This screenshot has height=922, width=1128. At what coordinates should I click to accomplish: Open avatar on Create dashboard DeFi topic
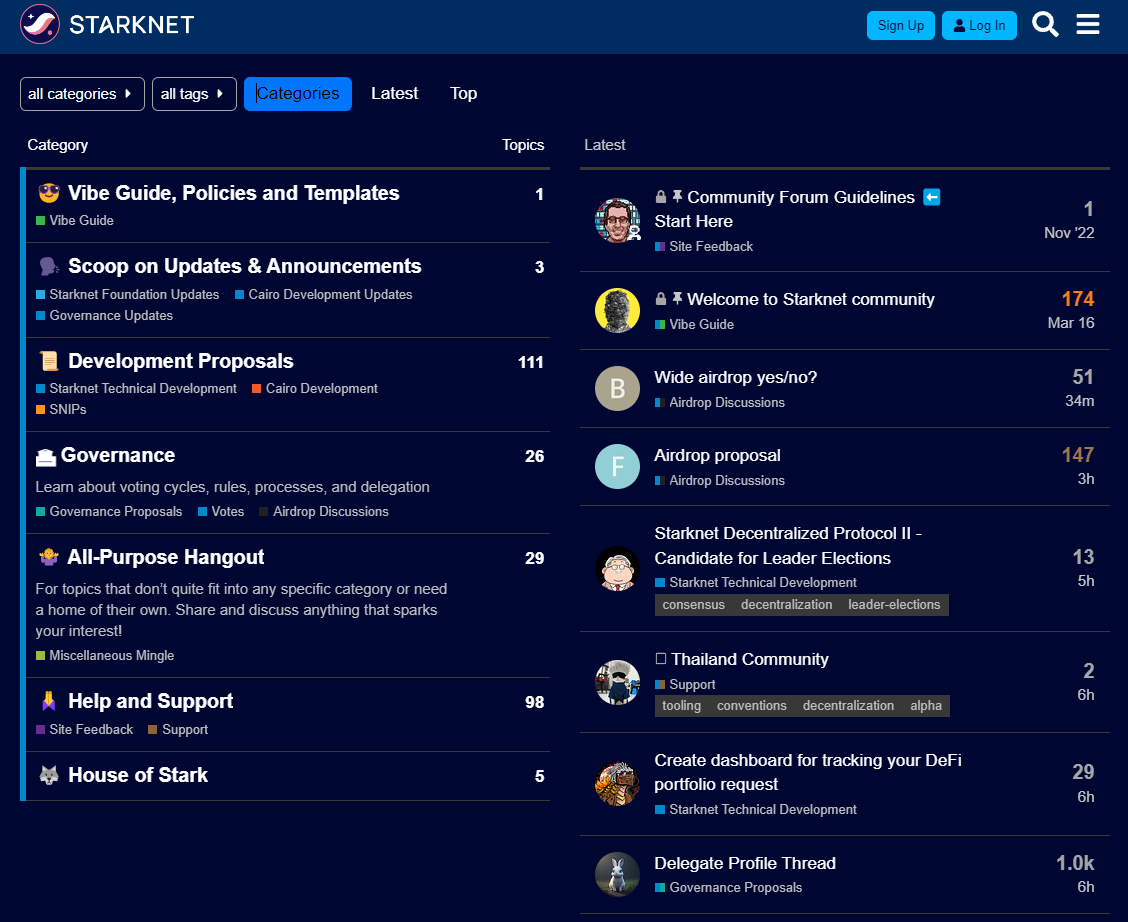(617, 784)
